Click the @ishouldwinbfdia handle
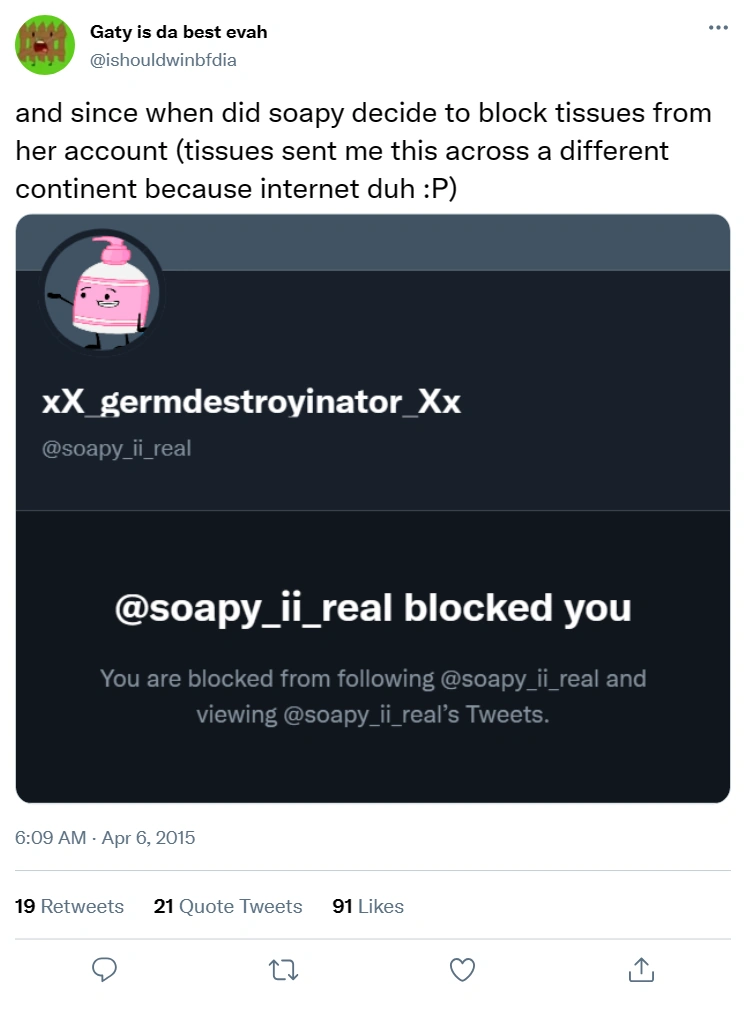 163,60
